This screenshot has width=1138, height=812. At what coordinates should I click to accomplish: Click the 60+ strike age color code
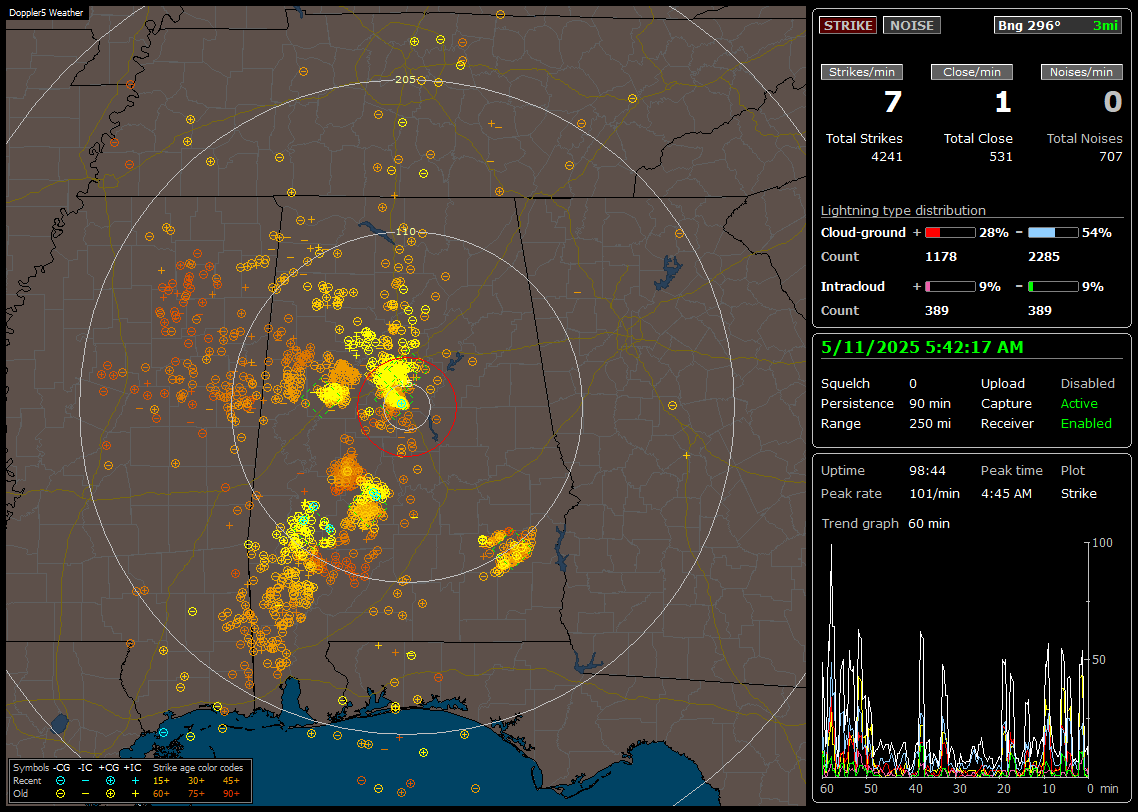[161, 794]
